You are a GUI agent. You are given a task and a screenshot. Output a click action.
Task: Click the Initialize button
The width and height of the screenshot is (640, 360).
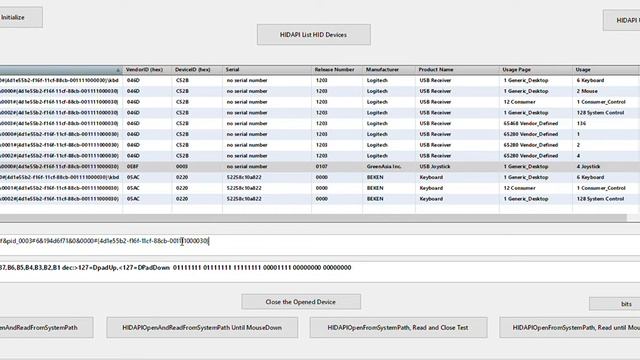tap(21, 18)
